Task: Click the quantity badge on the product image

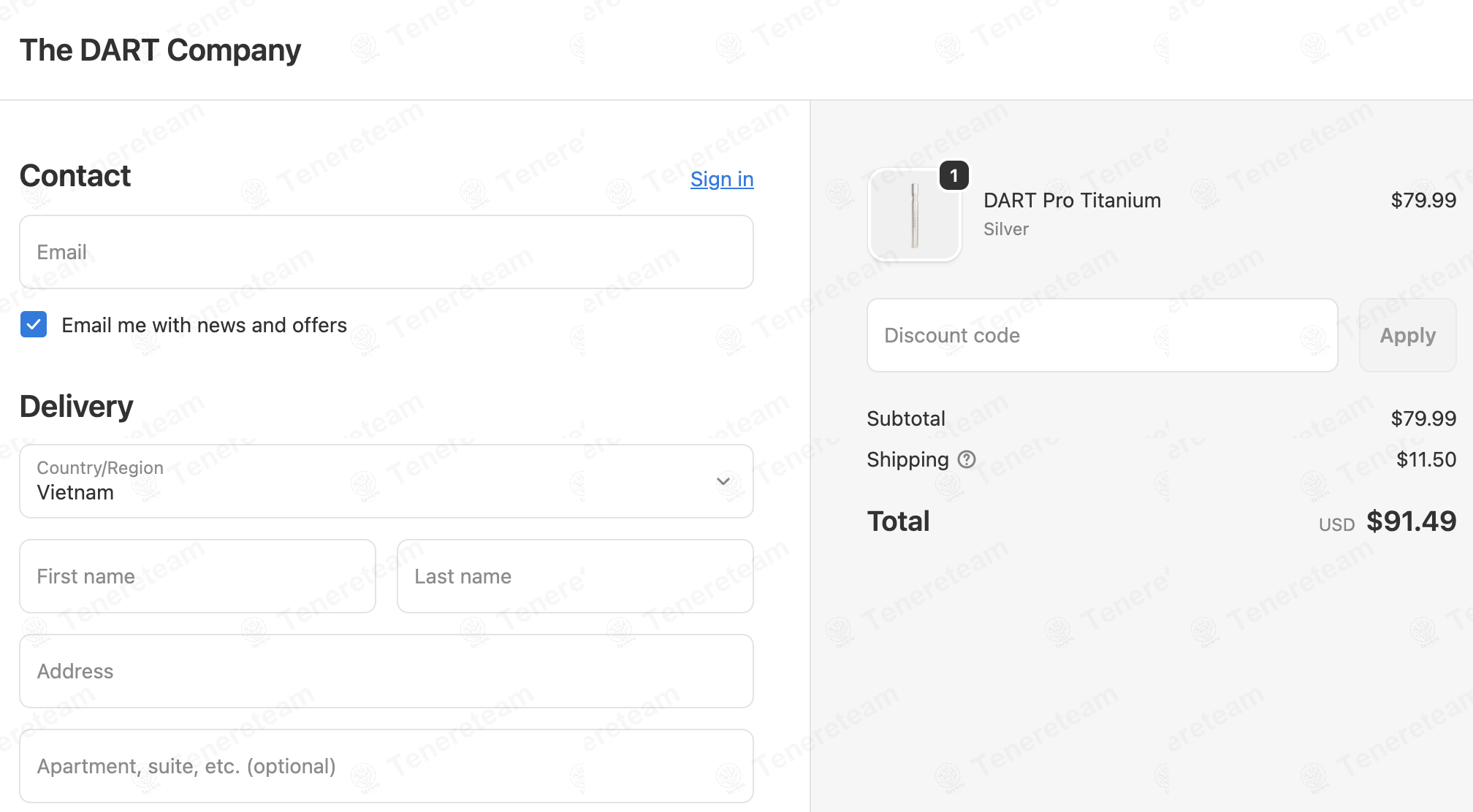Action: (954, 176)
